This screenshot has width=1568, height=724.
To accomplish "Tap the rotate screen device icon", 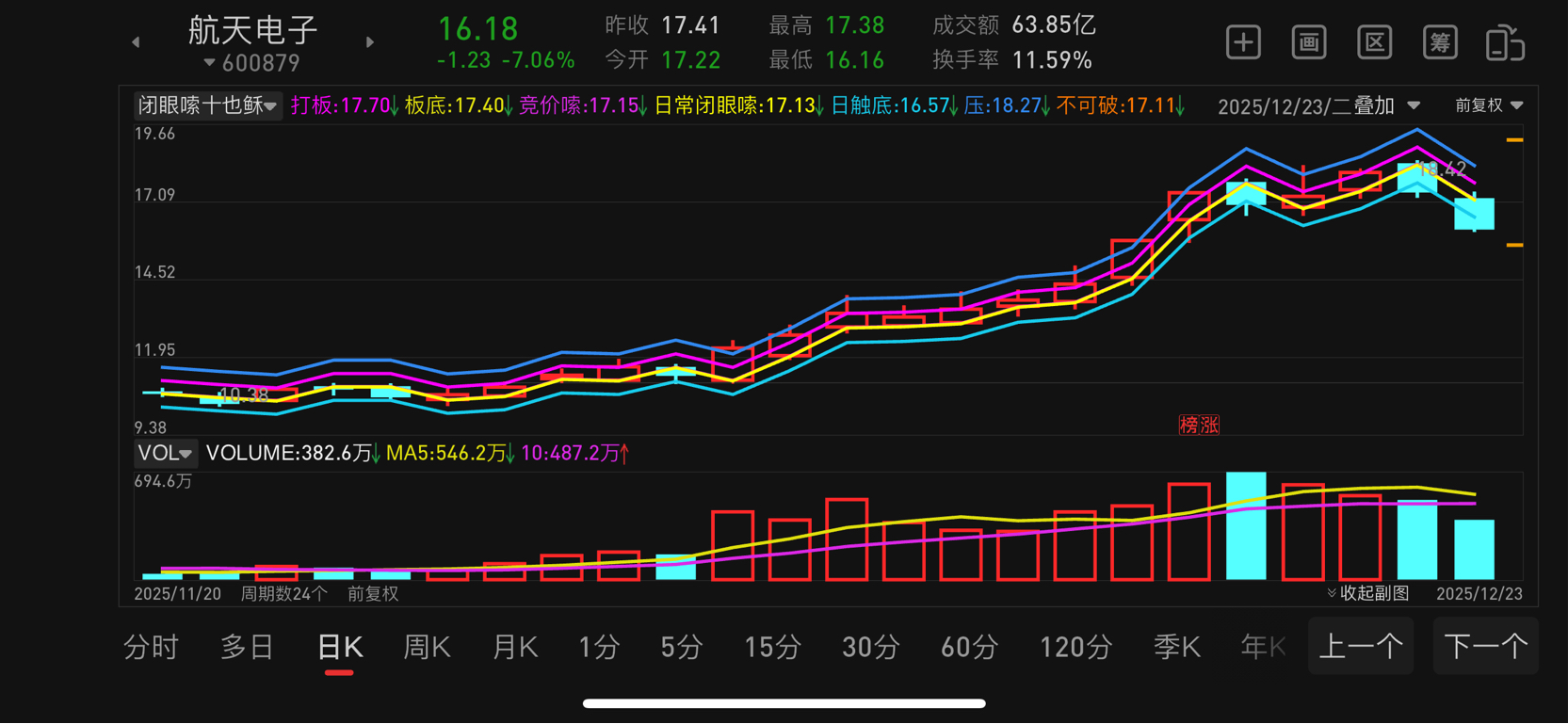I will click(1505, 43).
